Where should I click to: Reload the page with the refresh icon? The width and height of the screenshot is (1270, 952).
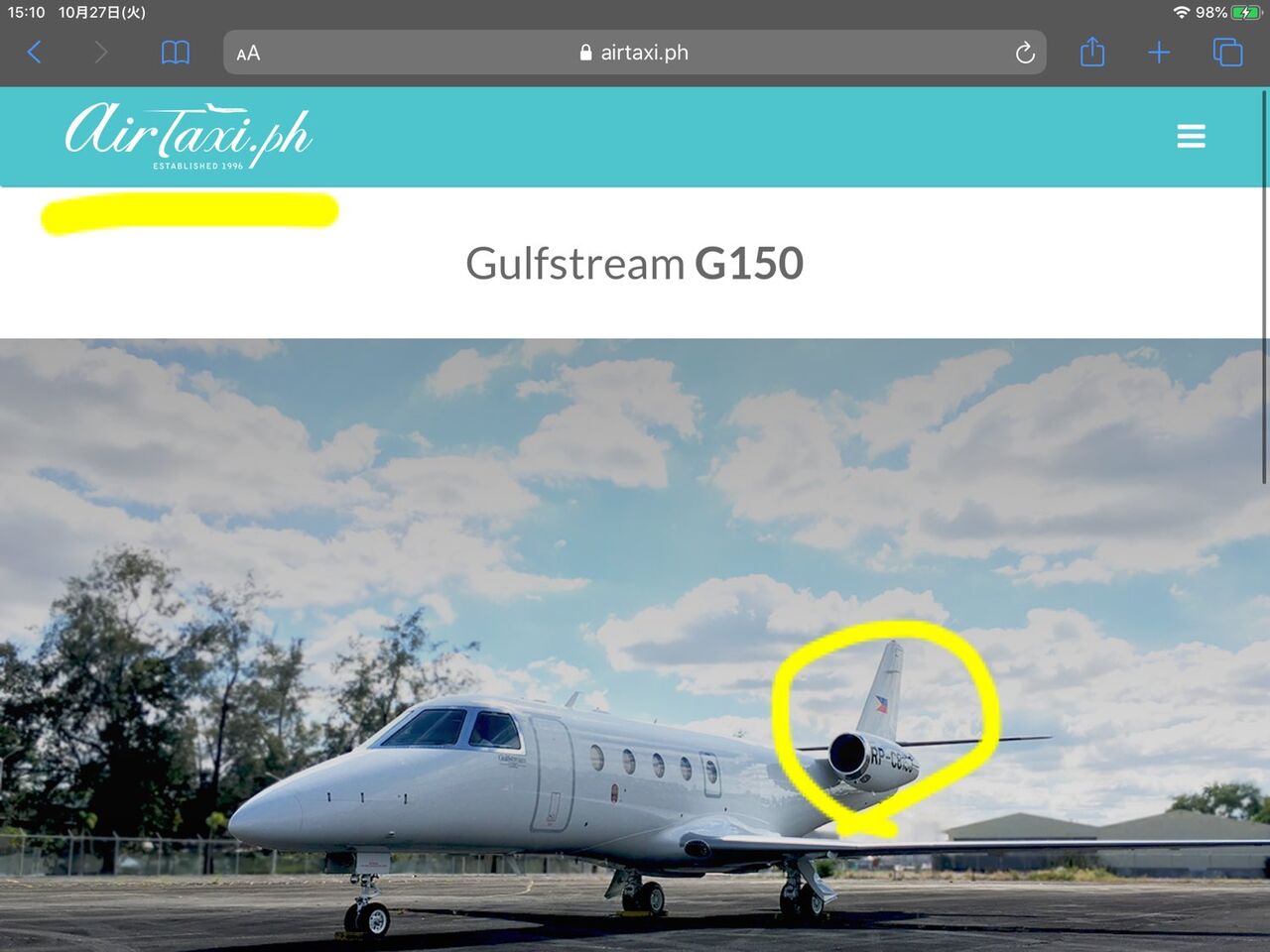[1025, 53]
